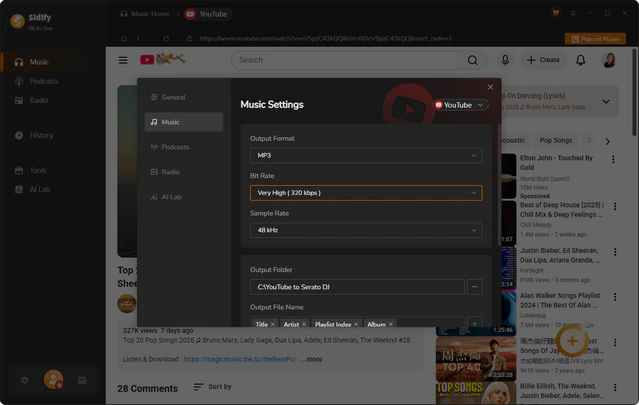Go back with the browser back arrow
This screenshot has height=405, width=639.
click(x=138, y=39)
